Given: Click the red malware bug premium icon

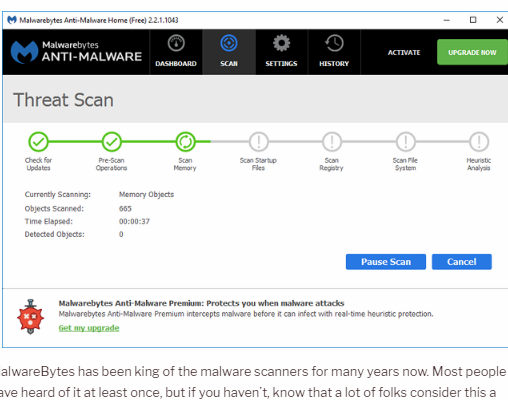Looking at the screenshot, I should (30, 317).
